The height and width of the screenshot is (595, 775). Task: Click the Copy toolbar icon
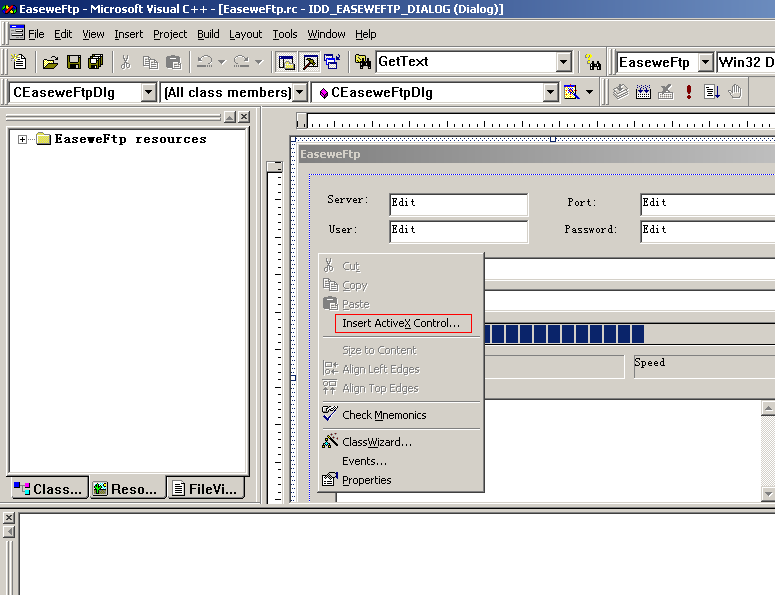point(150,62)
